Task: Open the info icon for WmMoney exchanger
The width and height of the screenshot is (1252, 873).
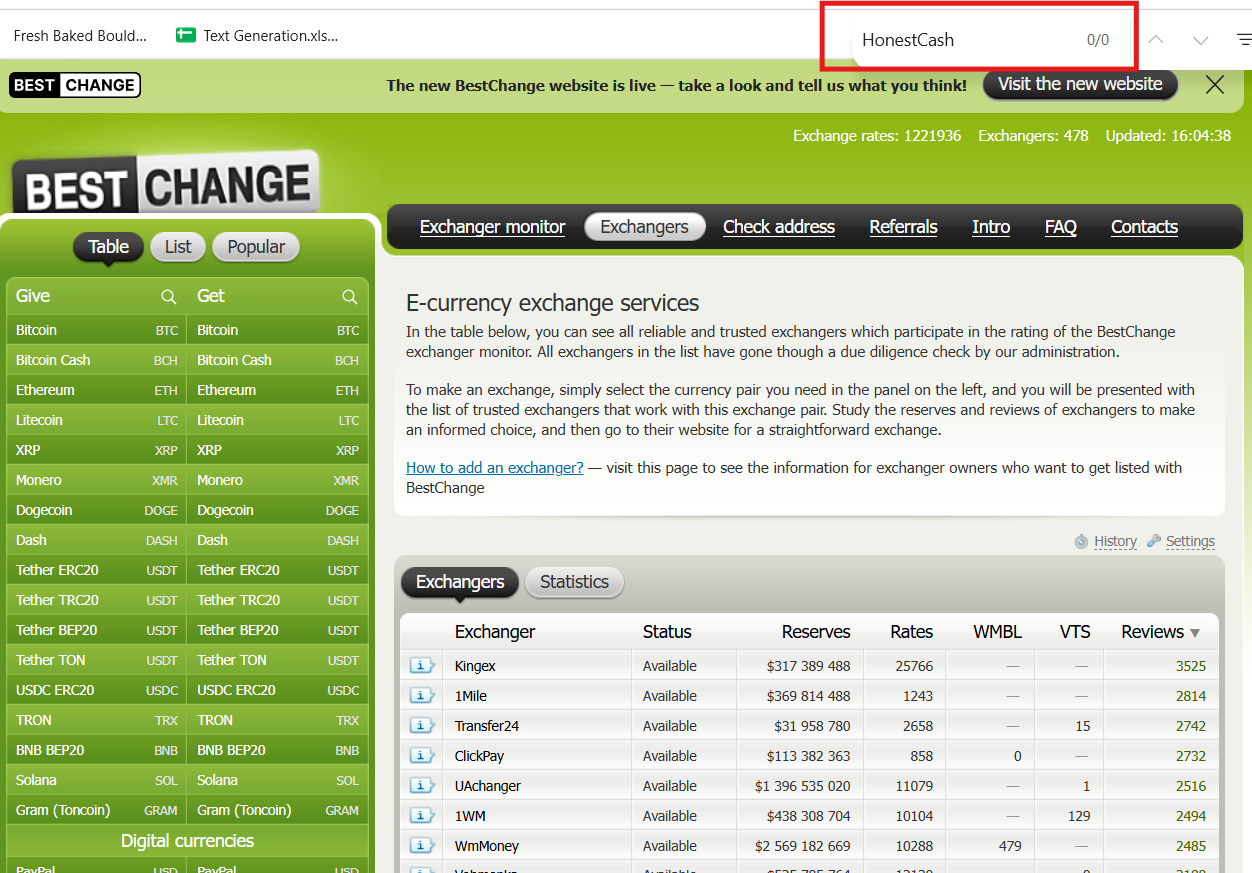Action: point(423,846)
